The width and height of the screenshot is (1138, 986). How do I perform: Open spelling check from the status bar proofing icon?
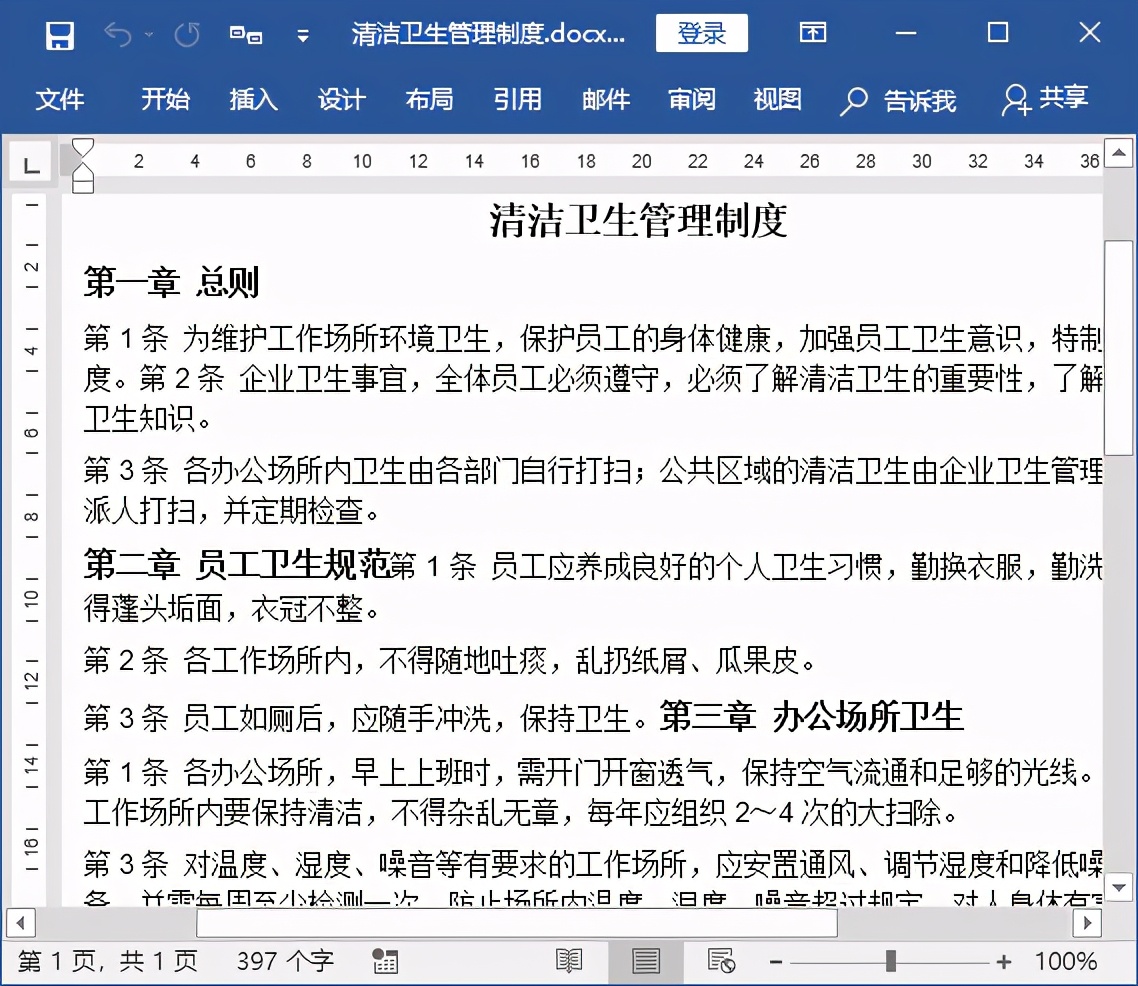click(x=384, y=960)
